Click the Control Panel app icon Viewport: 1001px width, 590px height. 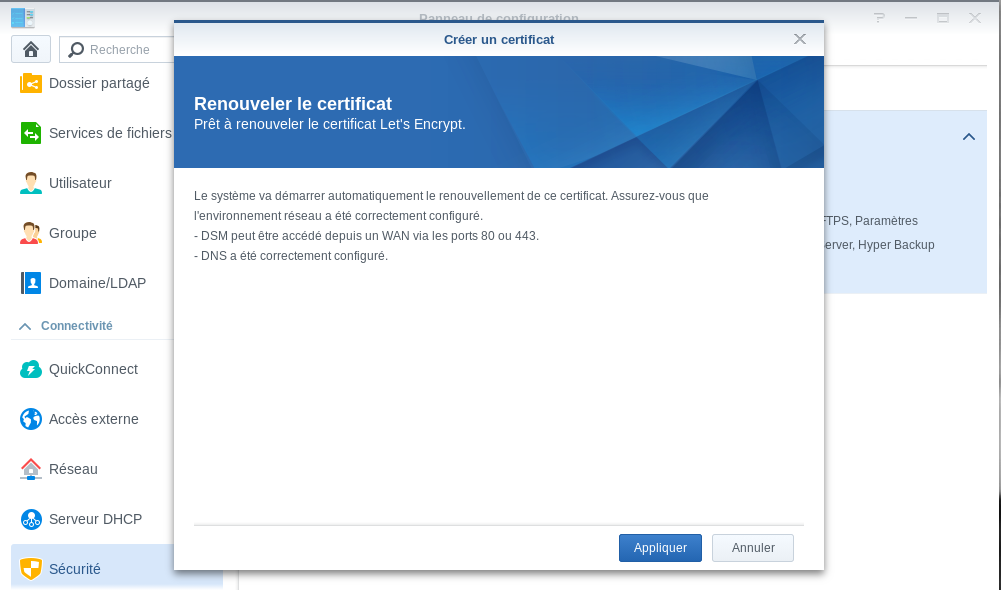click(x=22, y=17)
